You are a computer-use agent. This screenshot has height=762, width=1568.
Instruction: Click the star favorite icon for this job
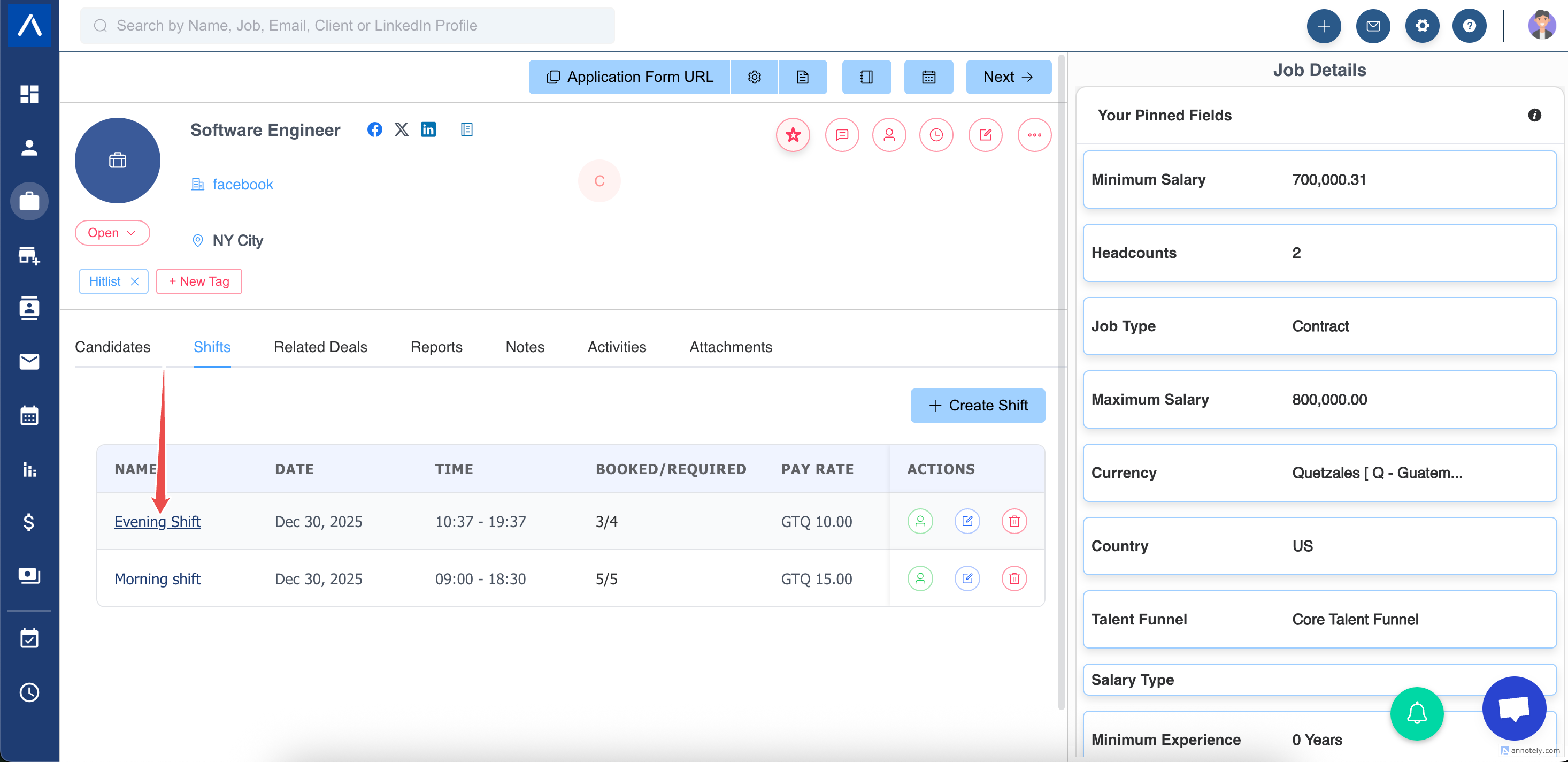pos(793,135)
